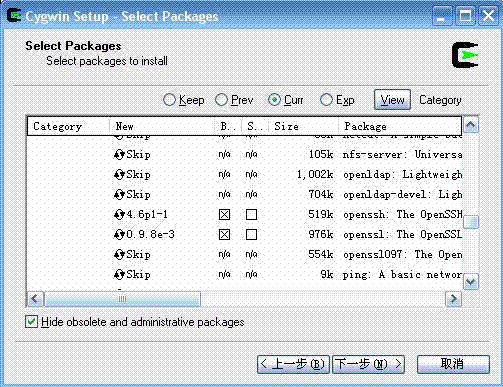Click the cycle icon in the 1,002k openldap row
This screenshot has height=387, width=503.
[x=119, y=175]
